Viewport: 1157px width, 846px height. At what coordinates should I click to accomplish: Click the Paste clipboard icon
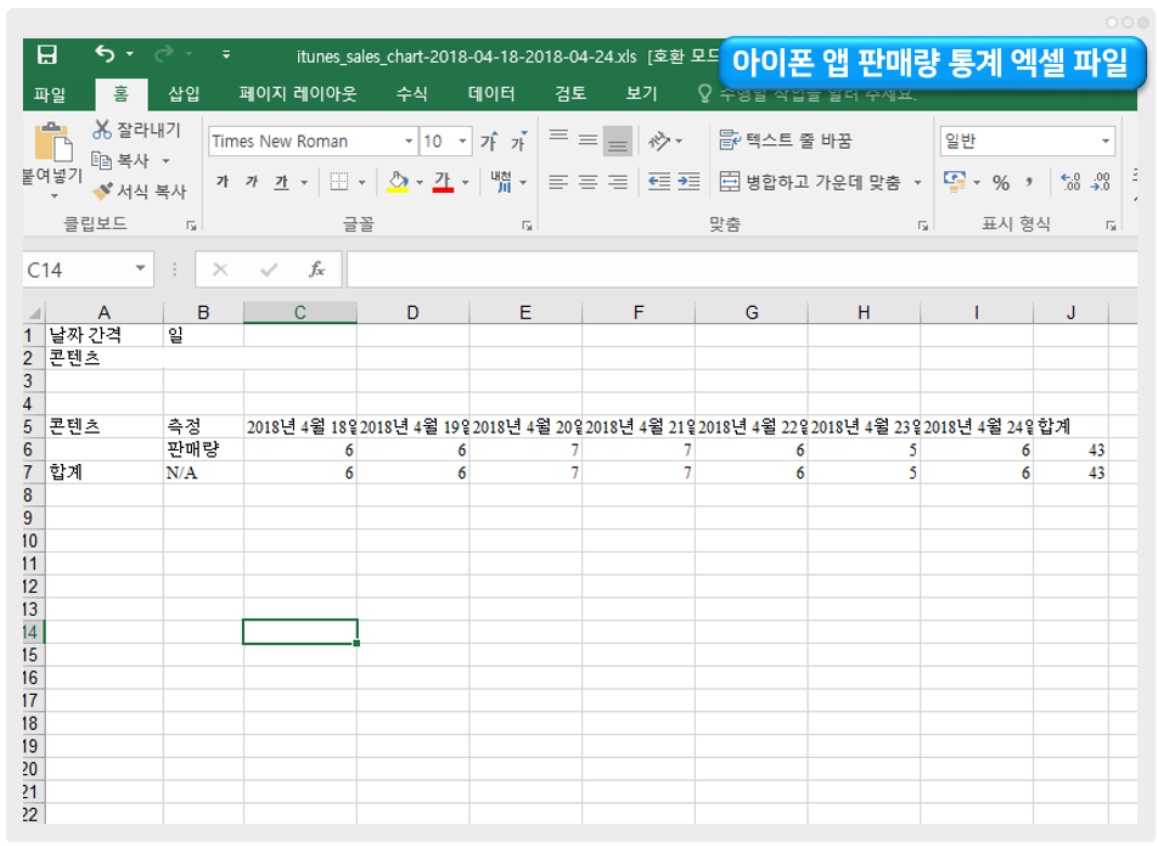tap(53, 142)
